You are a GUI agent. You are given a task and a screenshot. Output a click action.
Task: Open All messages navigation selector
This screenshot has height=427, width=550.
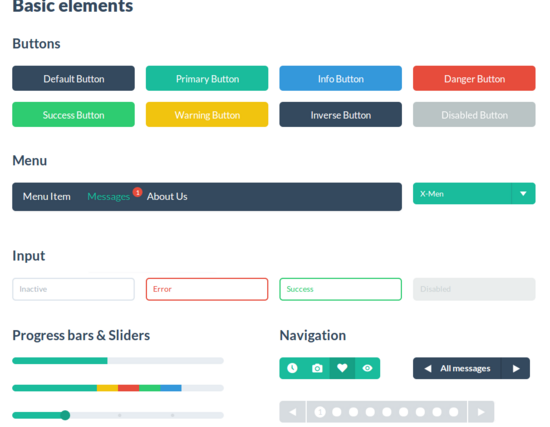(465, 368)
